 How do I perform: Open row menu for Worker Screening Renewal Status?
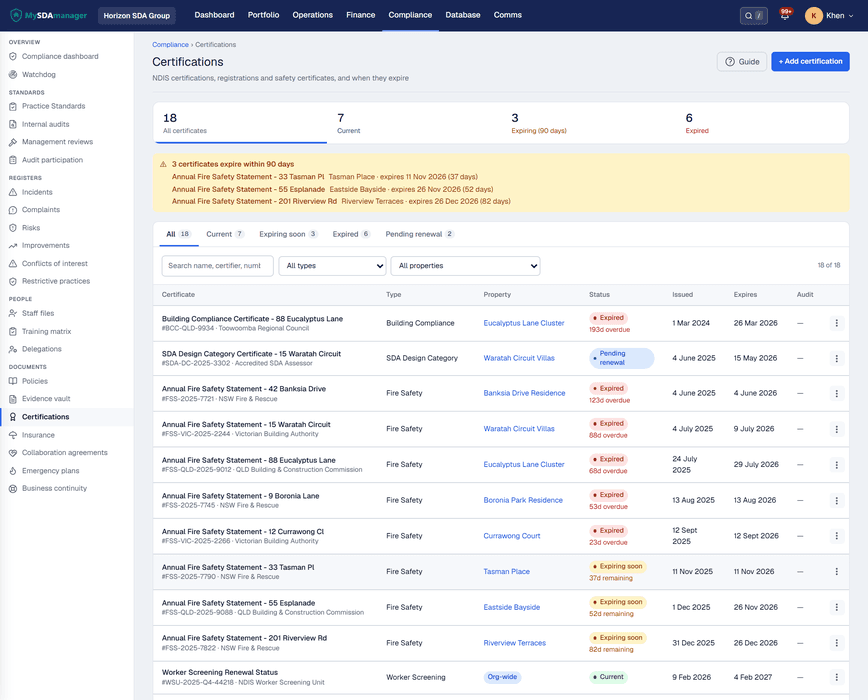[836, 677]
